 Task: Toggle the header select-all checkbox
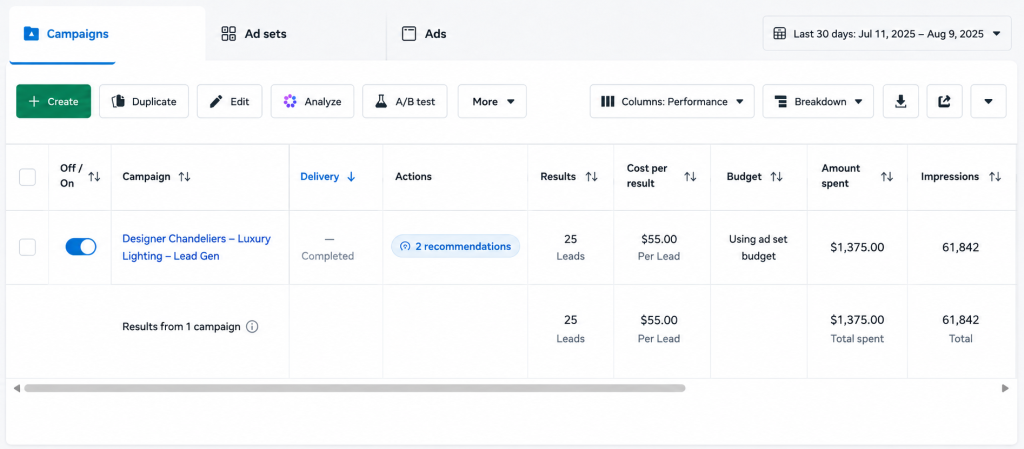coord(27,177)
